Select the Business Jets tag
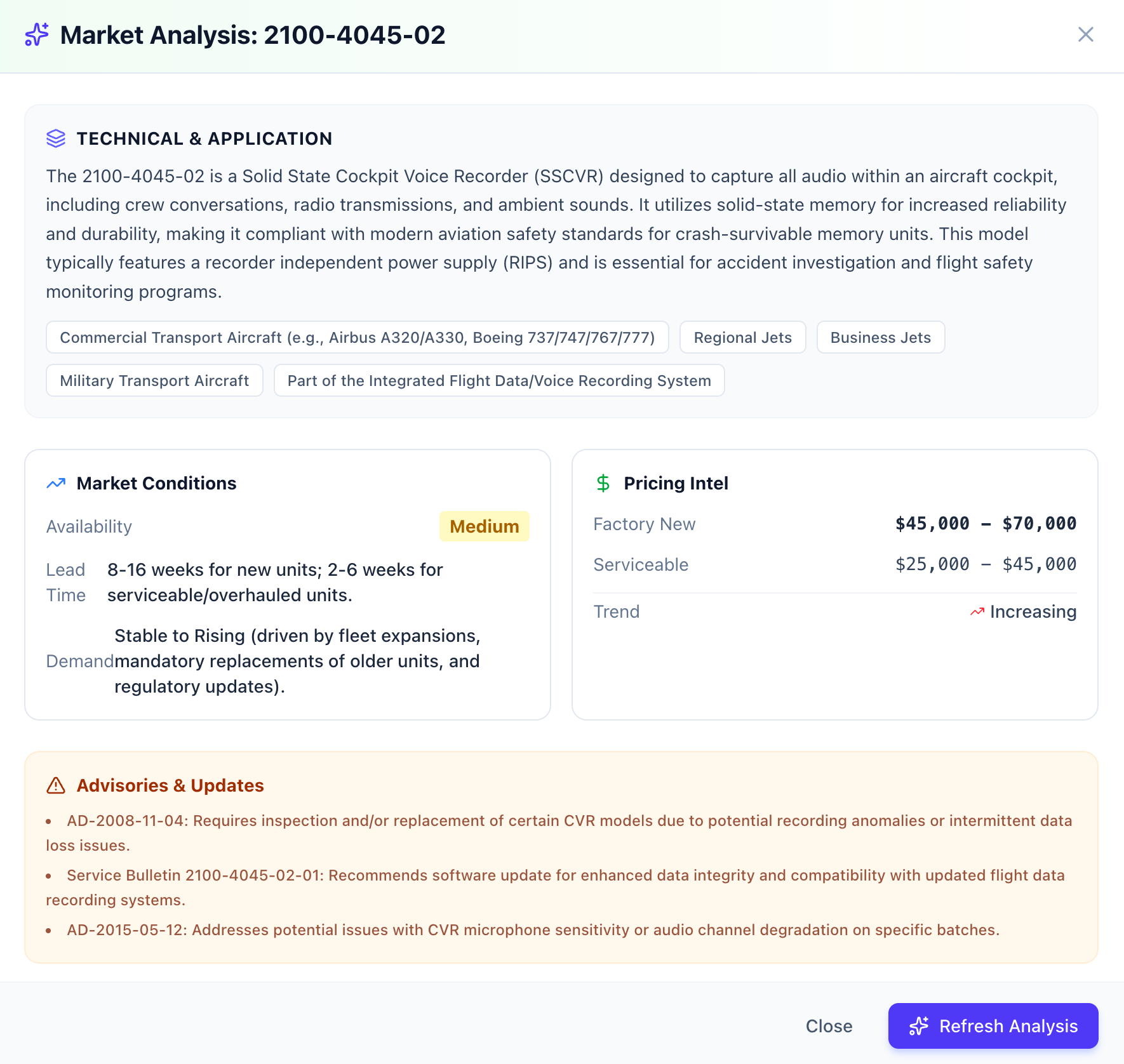 click(x=881, y=337)
